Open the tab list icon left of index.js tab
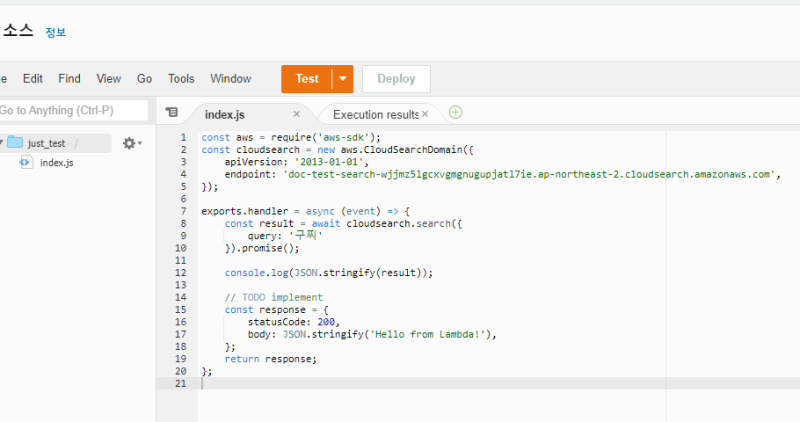The width and height of the screenshot is (800, 422). (x=171, y=113)
